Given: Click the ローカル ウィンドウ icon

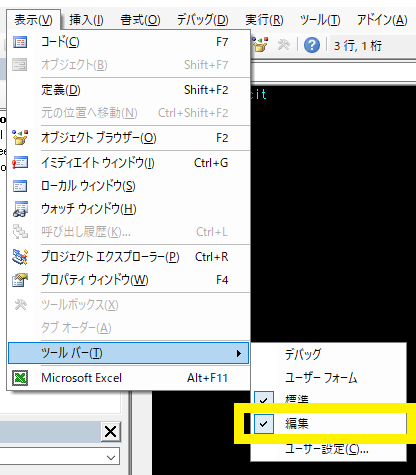Looking at the screenshot, I should [20, 186].
